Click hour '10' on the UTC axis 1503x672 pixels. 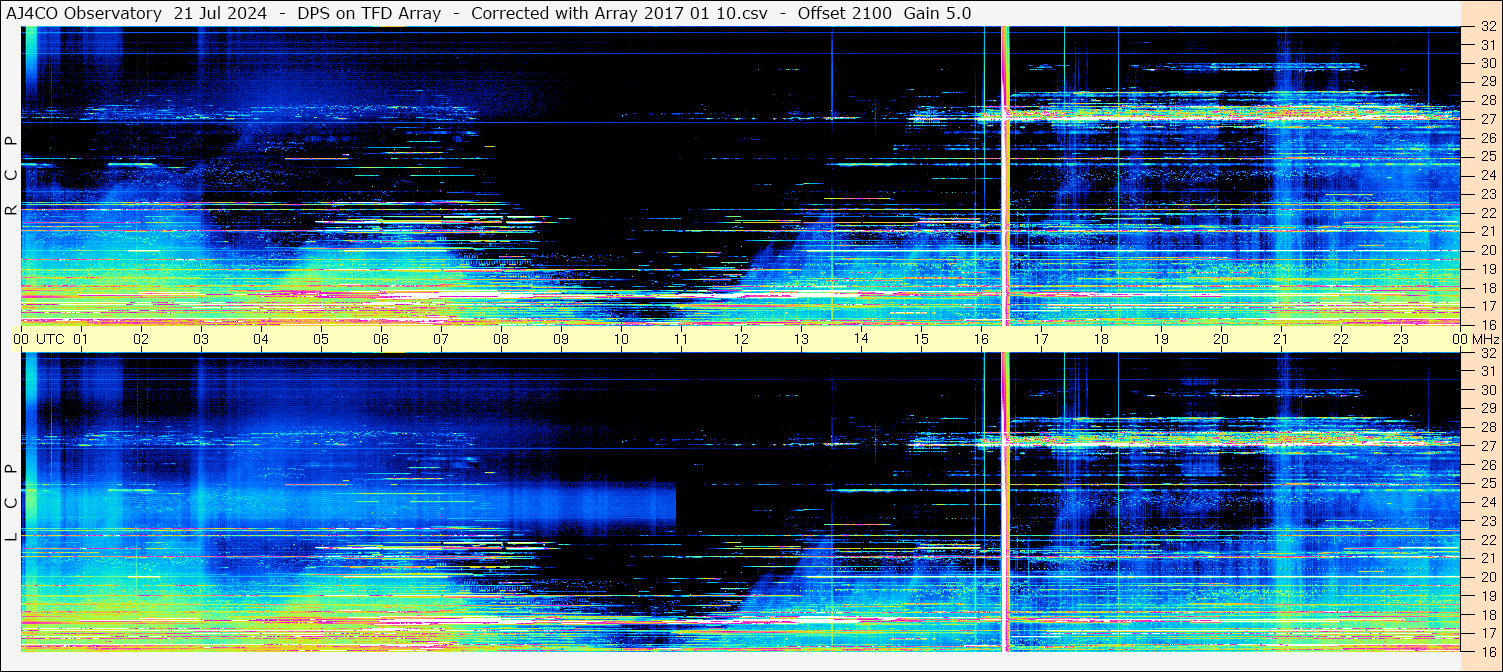coord(621,339)
